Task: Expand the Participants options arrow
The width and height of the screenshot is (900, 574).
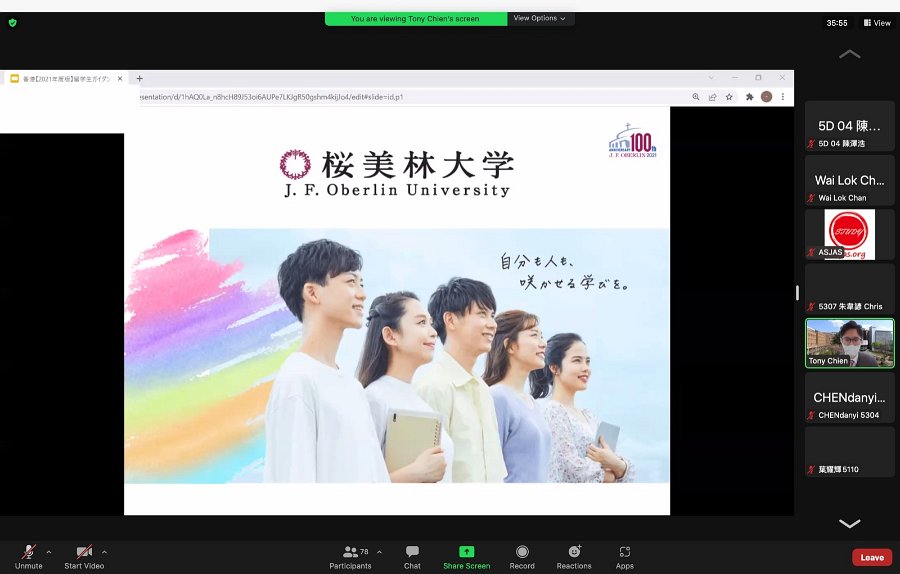Action: click(x=379, y=552)
